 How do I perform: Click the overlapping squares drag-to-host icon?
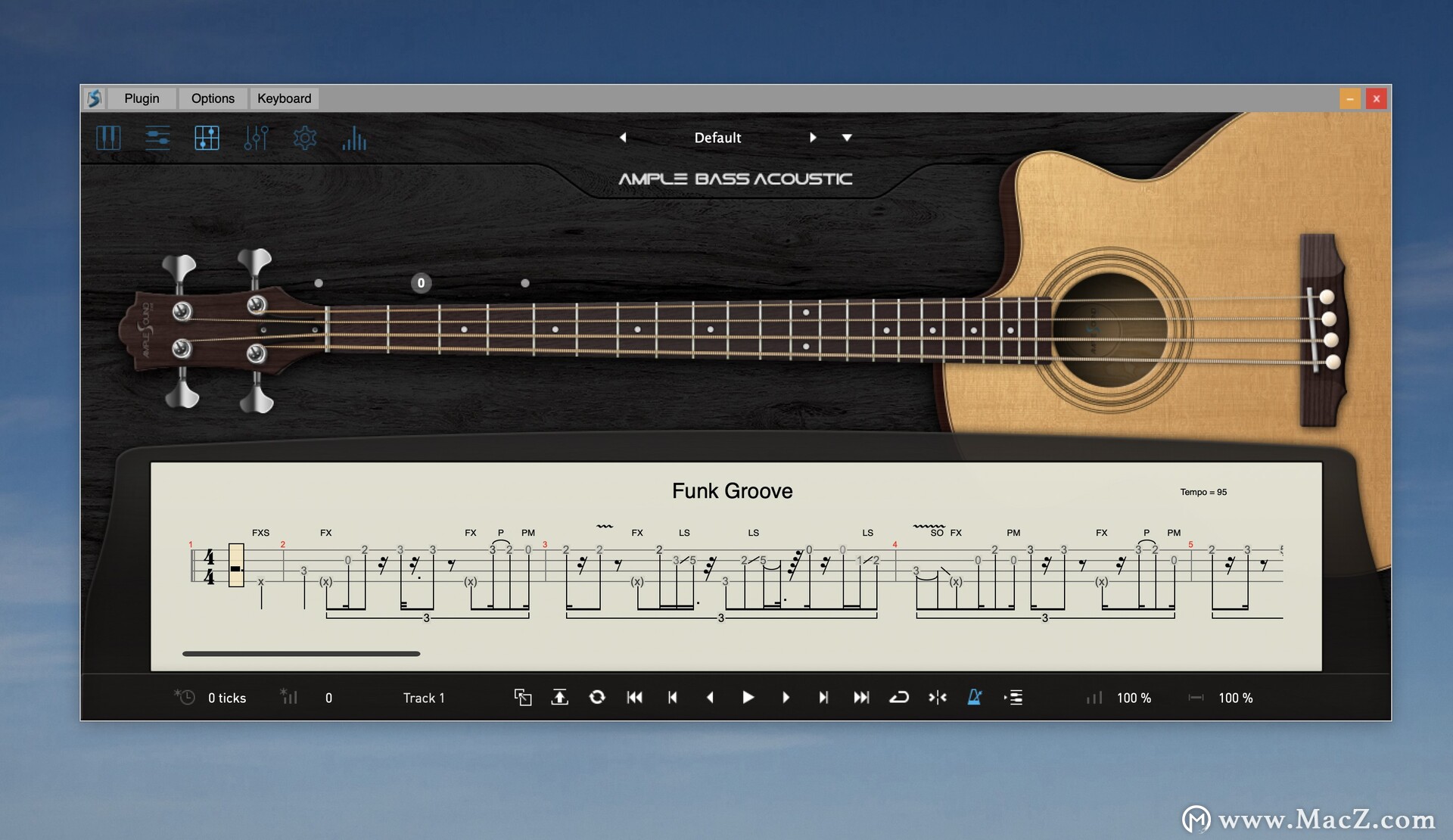pos(523,697)
